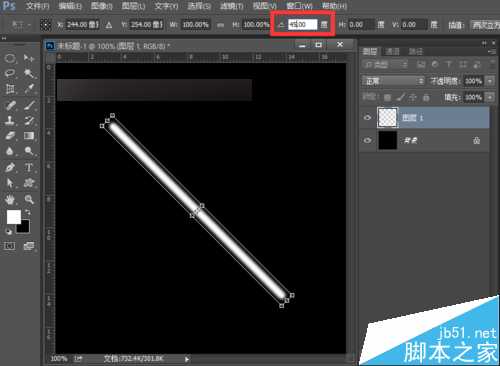Viewport: 500px width, 366px height.
Task: Click the white foreground color swatch
Action: (14, 217)
